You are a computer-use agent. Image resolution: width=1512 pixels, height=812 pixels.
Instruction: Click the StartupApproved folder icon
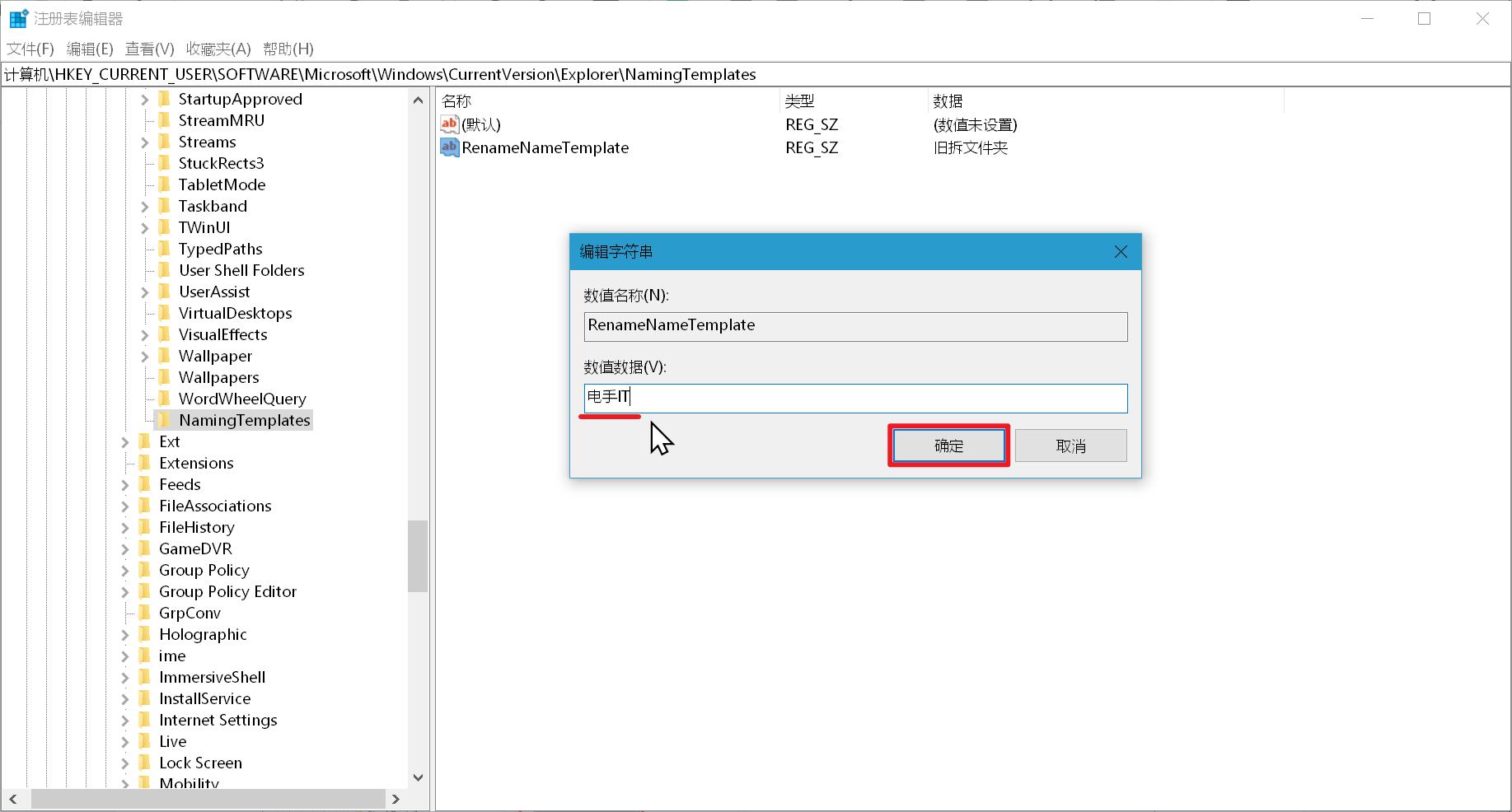[x=164, y=99]
